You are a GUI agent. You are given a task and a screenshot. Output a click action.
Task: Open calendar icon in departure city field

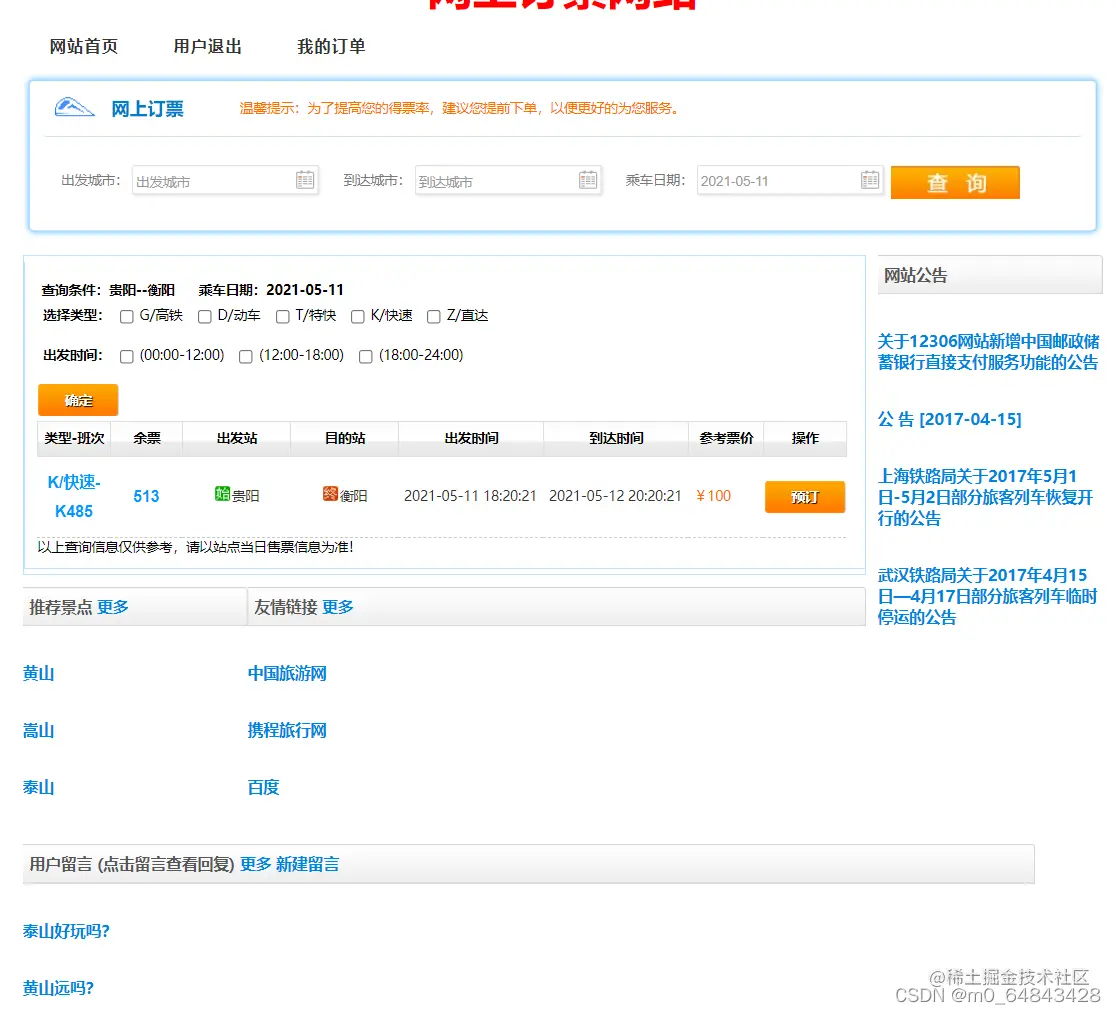(305, 180)
